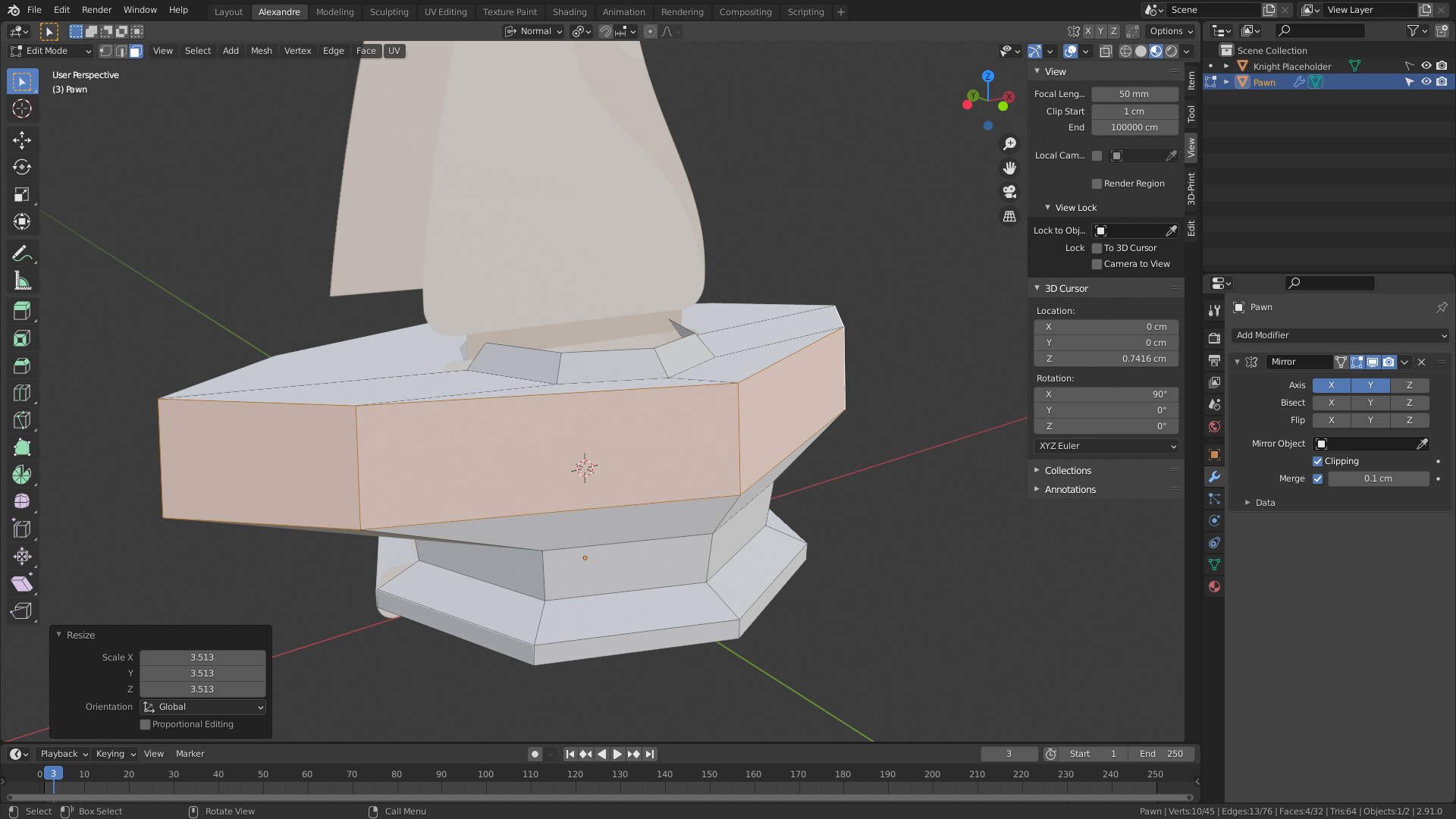This screenshot has height=819, width=1456.
Task: Activate the Measure tool
Action: 22,280
